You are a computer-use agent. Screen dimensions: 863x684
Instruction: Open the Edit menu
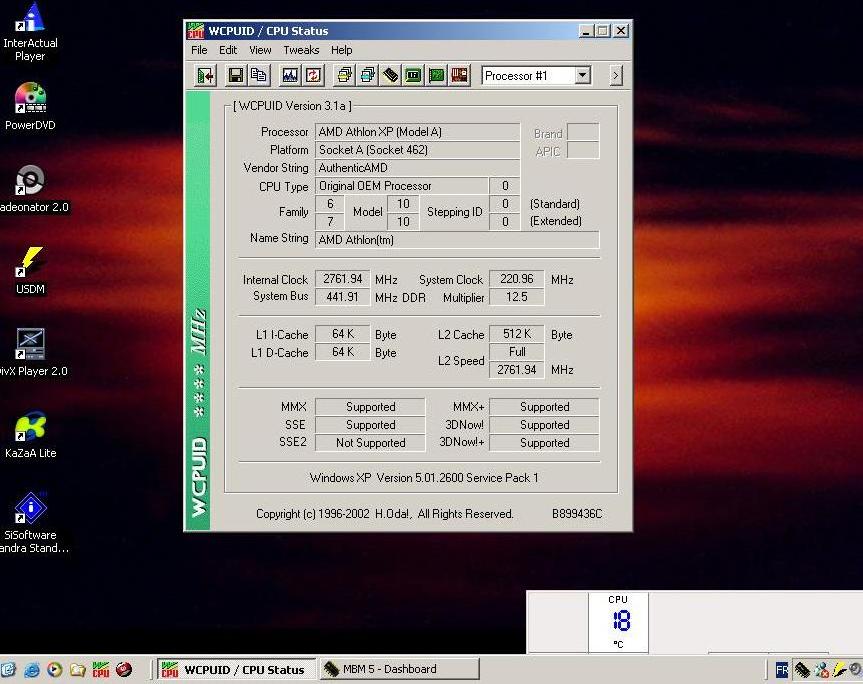[x=228, y=50]
